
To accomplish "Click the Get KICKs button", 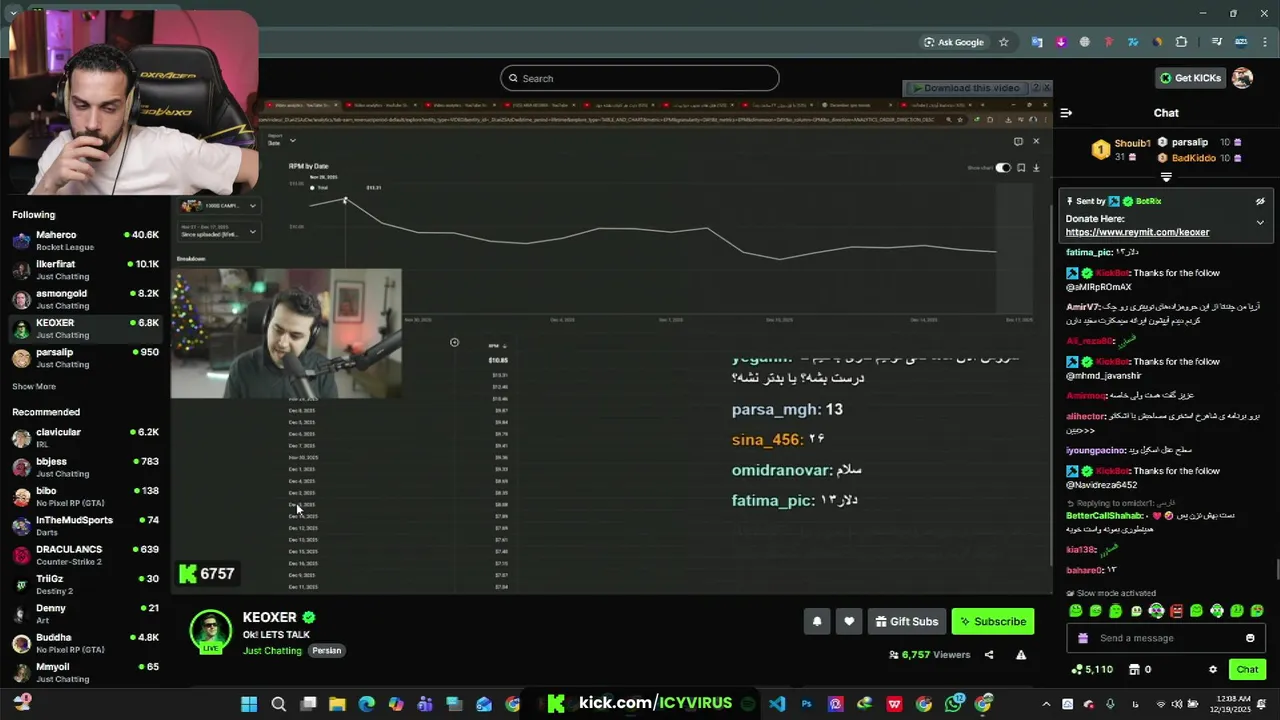I will (x=1190, y=78).
